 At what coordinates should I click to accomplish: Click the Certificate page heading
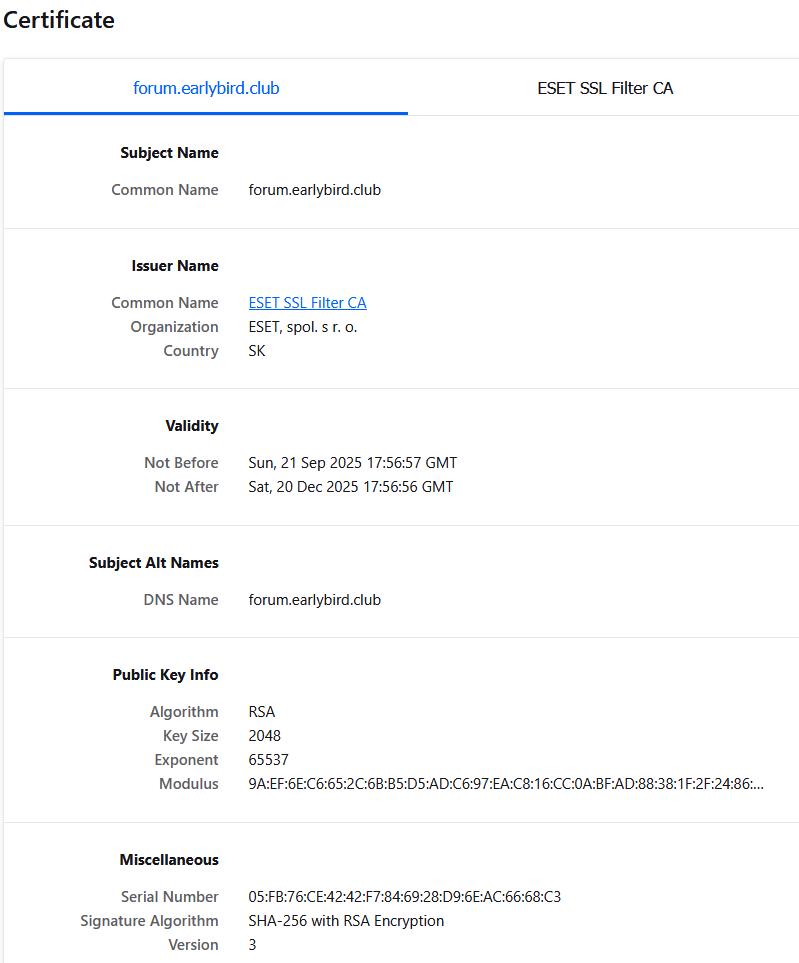tap(59, 20)
